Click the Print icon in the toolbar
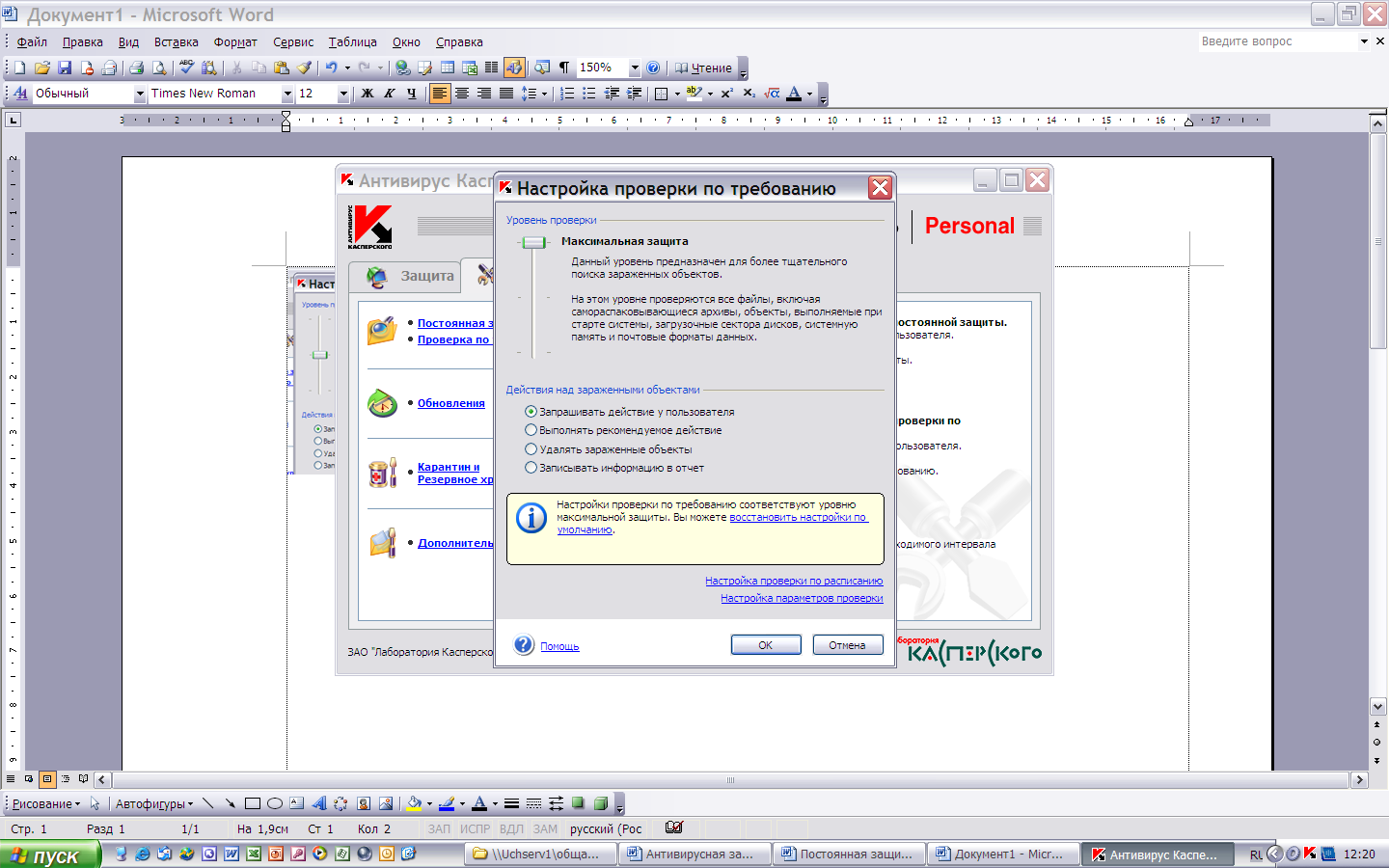Image resolution: width=1389 pixels, height=868 pixels. click(x=136, y=68)
